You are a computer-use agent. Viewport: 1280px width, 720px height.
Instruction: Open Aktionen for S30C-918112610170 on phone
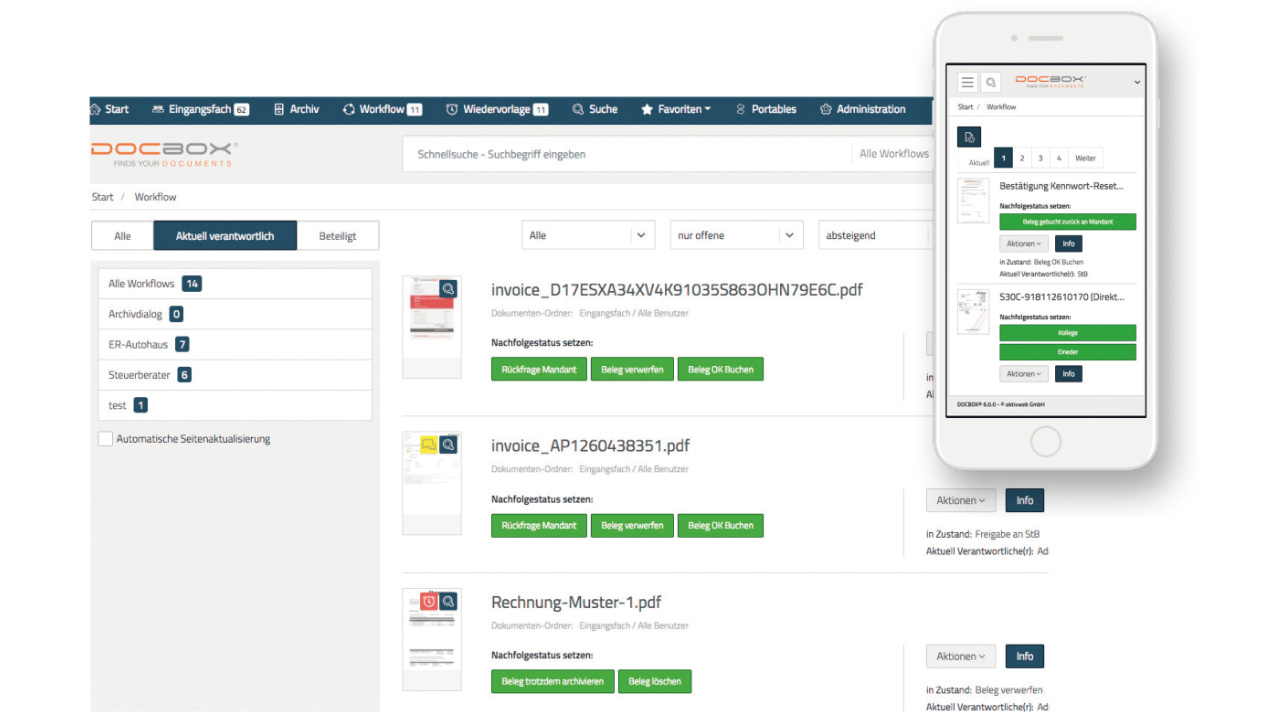tap(1024, 373)
